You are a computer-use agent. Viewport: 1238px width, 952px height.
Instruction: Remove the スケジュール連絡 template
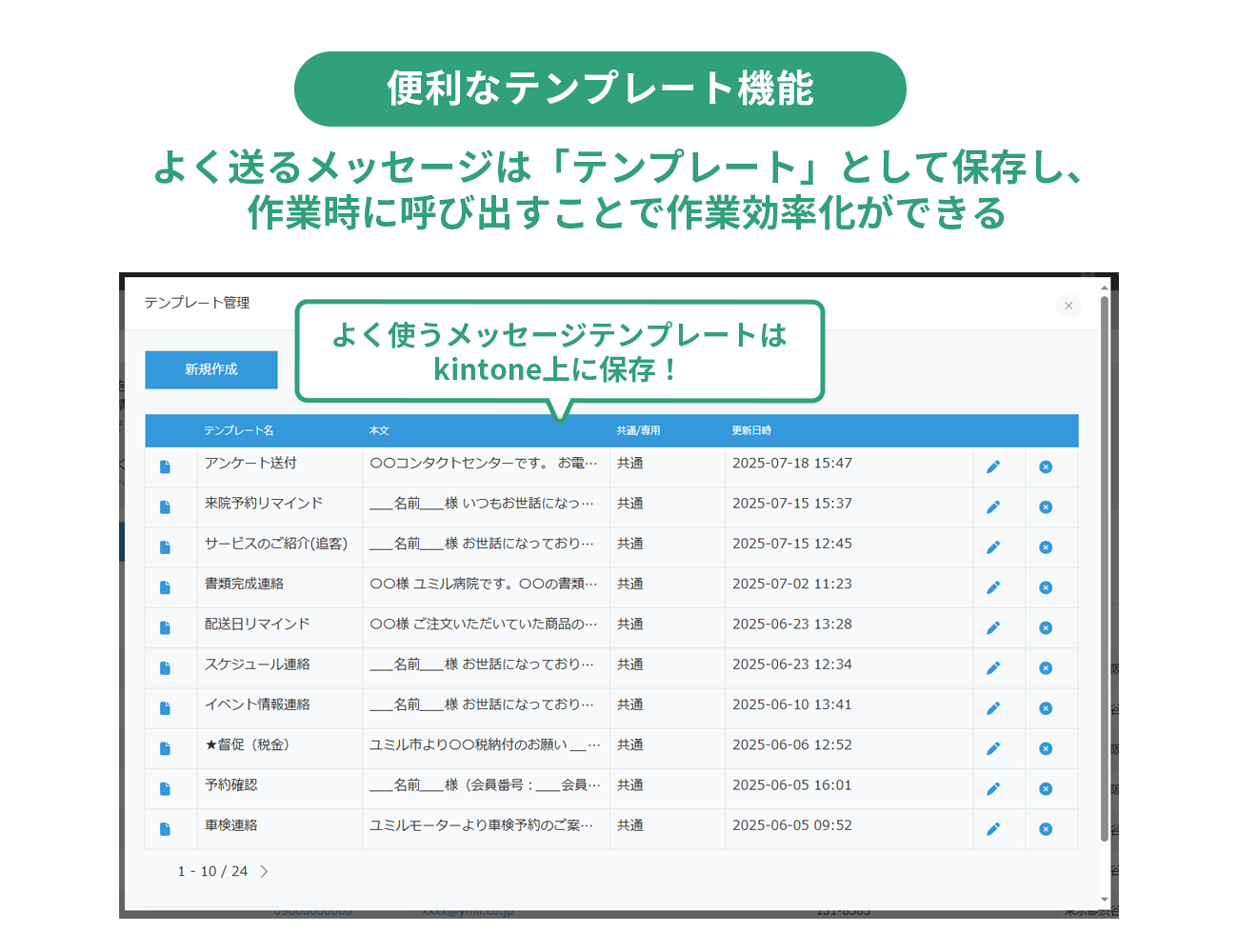pos(1046,668)
